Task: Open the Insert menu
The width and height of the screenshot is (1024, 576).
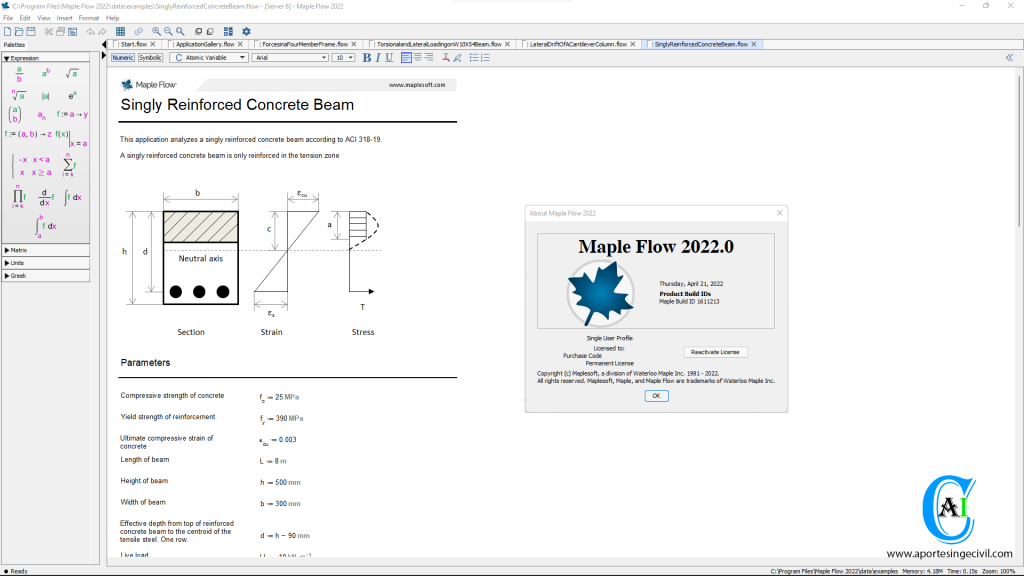Action: [64, 17]
